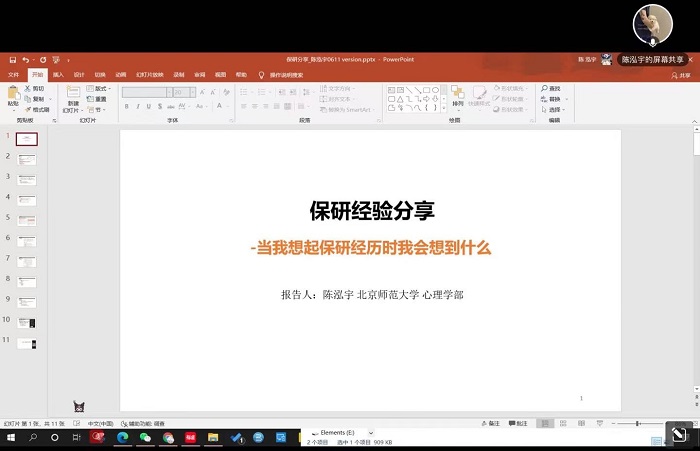
Task: Switch to the Design (设计) ribbon tab
Action: 79,74
